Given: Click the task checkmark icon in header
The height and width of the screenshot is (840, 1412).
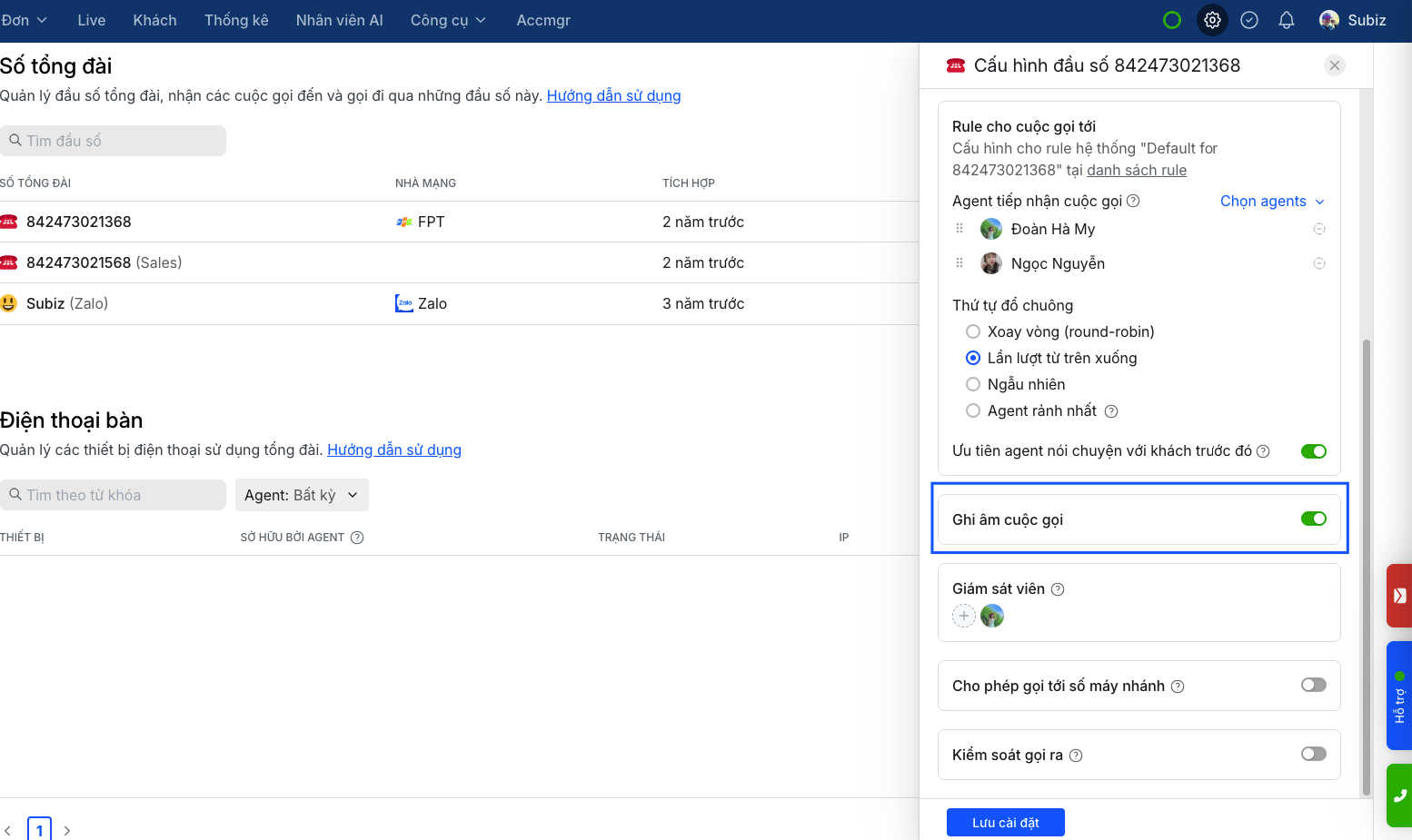Looking at the screenshot, I should click(1249, 20).
